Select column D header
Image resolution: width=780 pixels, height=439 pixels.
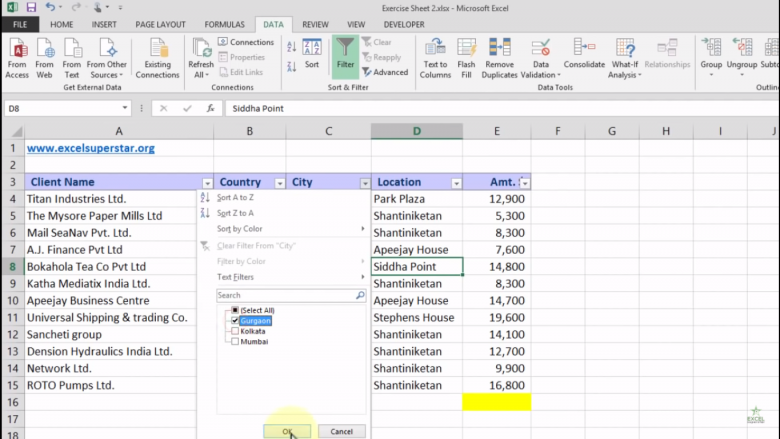[417, 131]
